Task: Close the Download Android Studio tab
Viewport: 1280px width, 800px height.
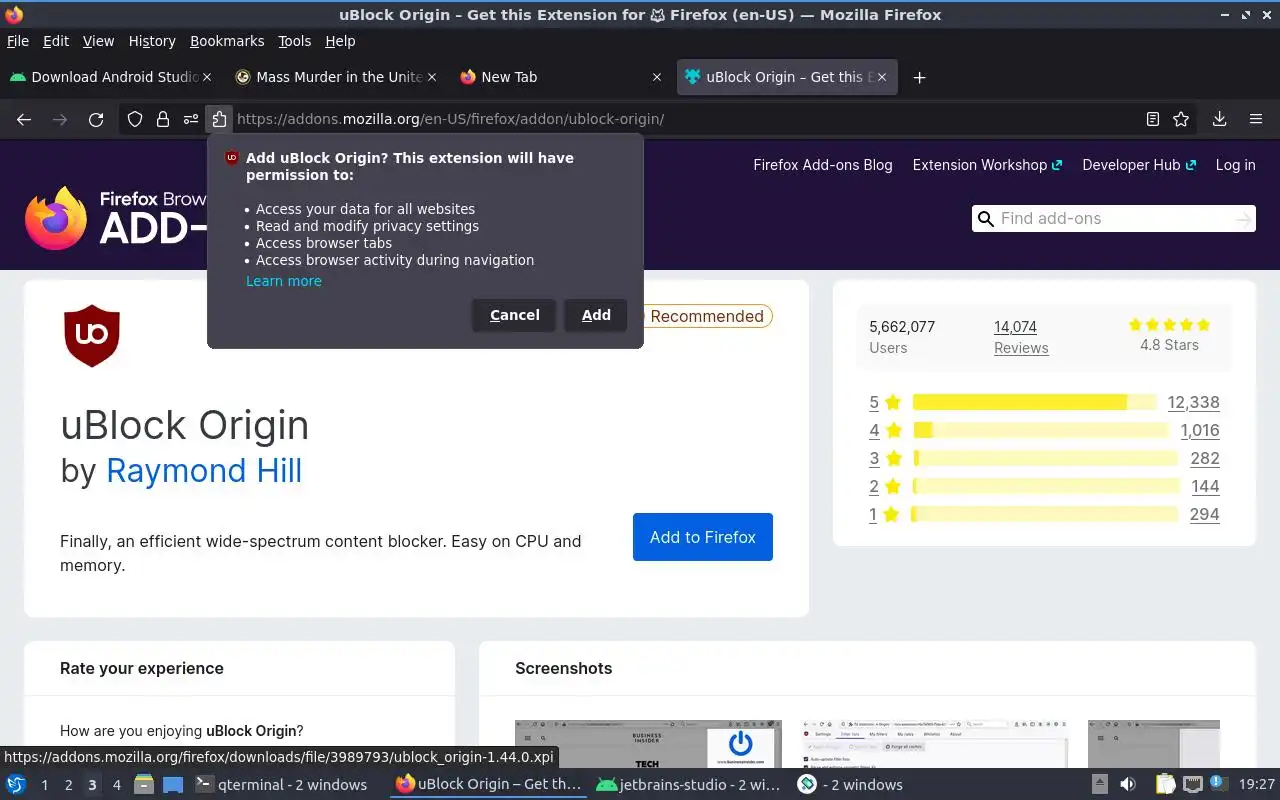Action: click(x=207, y=77)
